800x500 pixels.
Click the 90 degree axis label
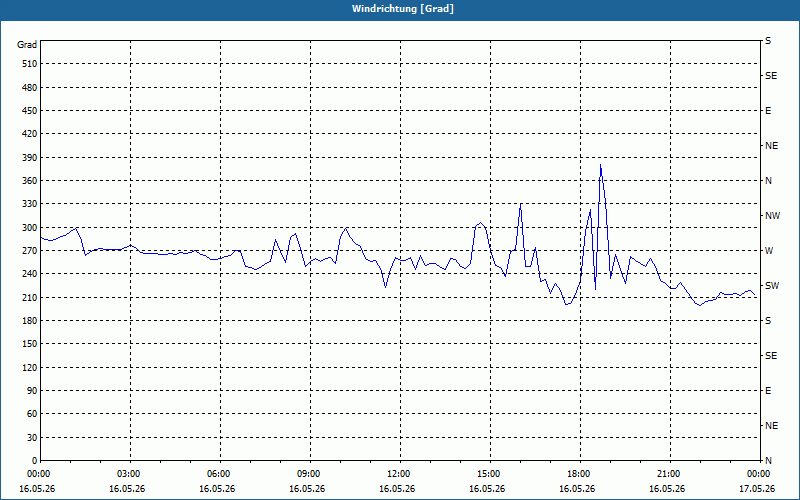(32, 391)
